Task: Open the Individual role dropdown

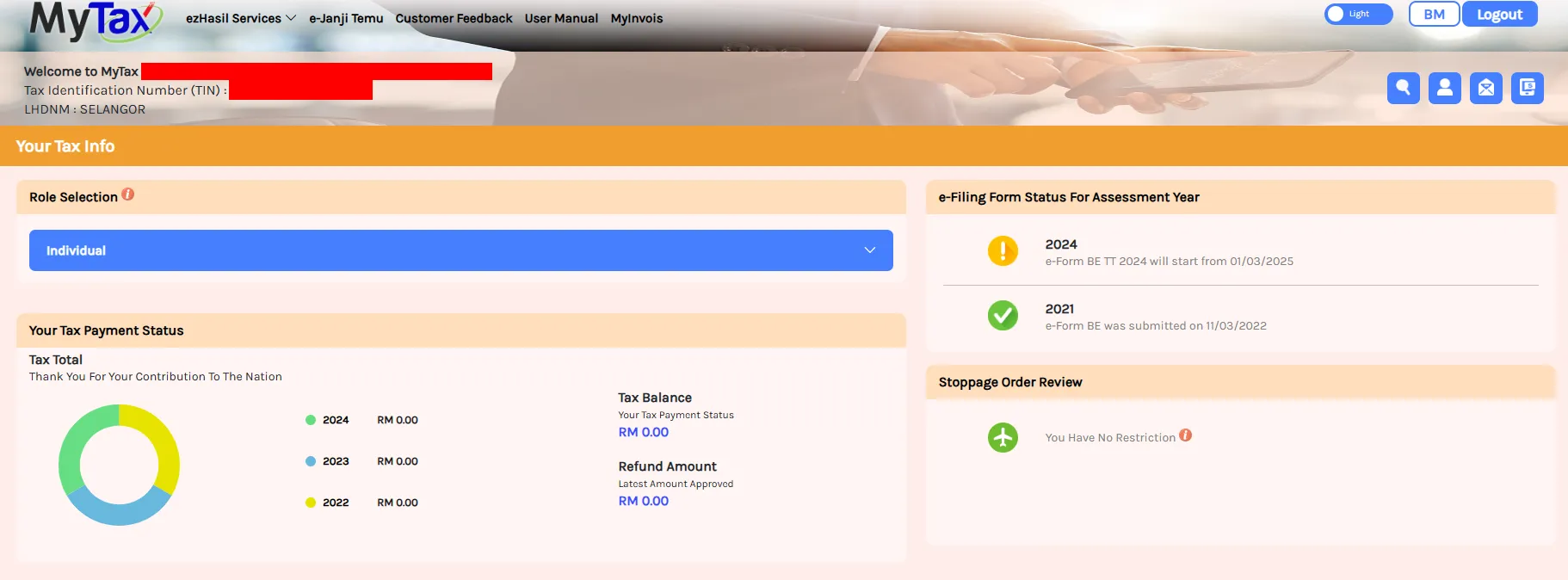Action: pyautogui.click(x=460, y=250)
